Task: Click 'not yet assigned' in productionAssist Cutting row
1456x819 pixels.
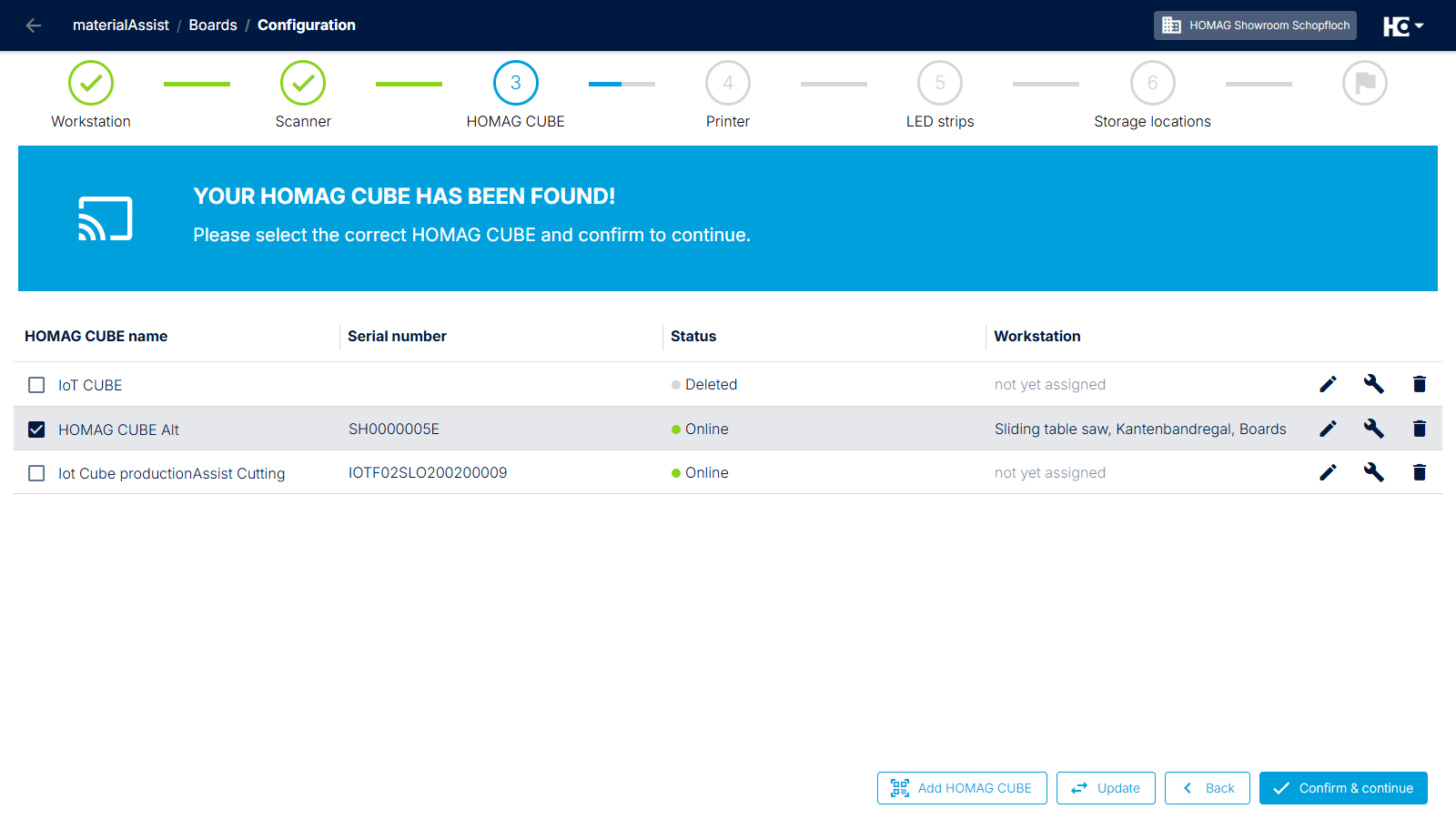Action: (x=1050, y=472)
